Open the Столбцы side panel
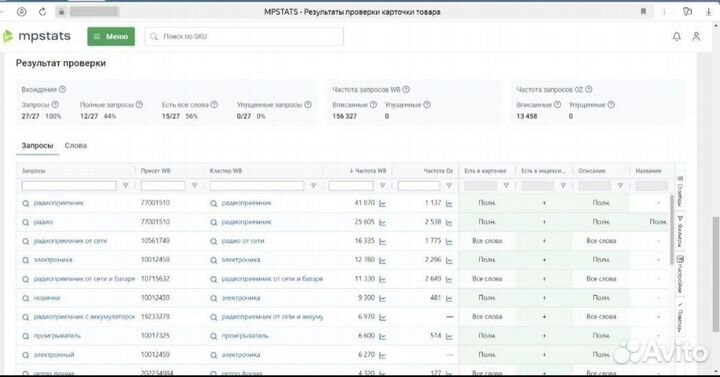This screenshot has height=377, width=720. pos(680,191)
